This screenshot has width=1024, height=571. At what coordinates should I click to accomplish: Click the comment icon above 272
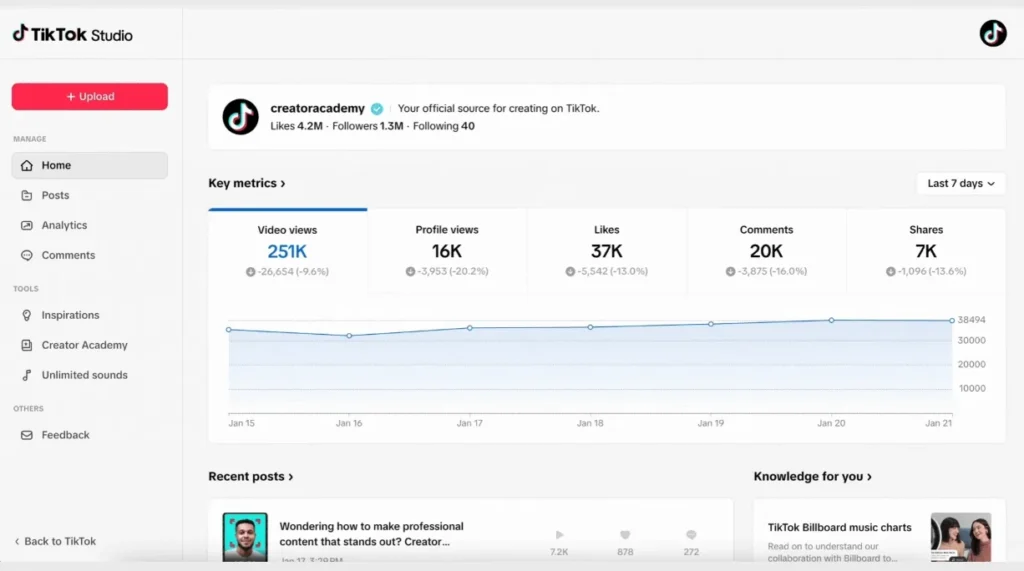point(692,535)
